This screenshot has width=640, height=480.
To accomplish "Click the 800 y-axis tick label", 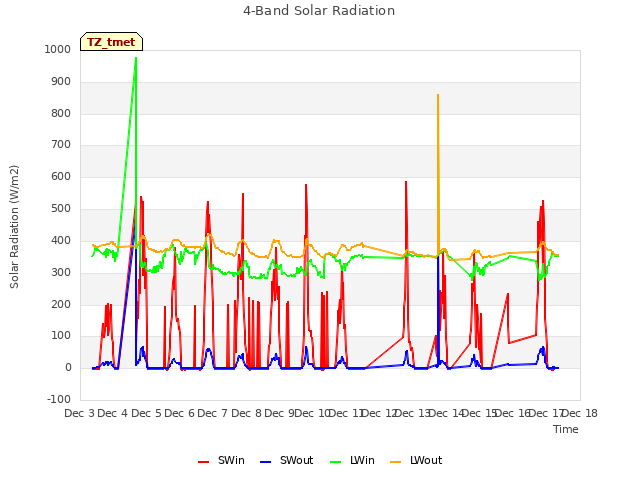I will (x=61, y=113).
